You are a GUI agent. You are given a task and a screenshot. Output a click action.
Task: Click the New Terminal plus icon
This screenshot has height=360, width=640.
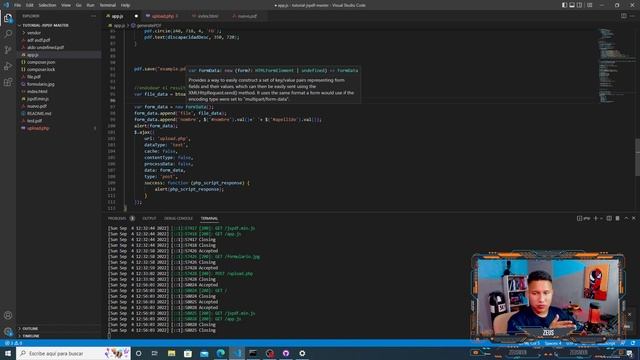point(596,218)
